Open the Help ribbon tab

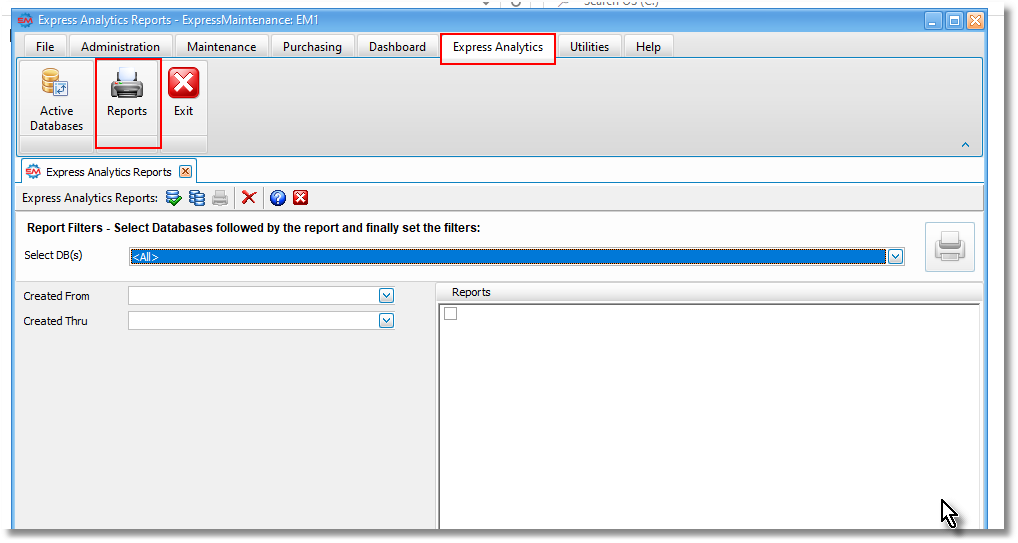tap(648, 47)
